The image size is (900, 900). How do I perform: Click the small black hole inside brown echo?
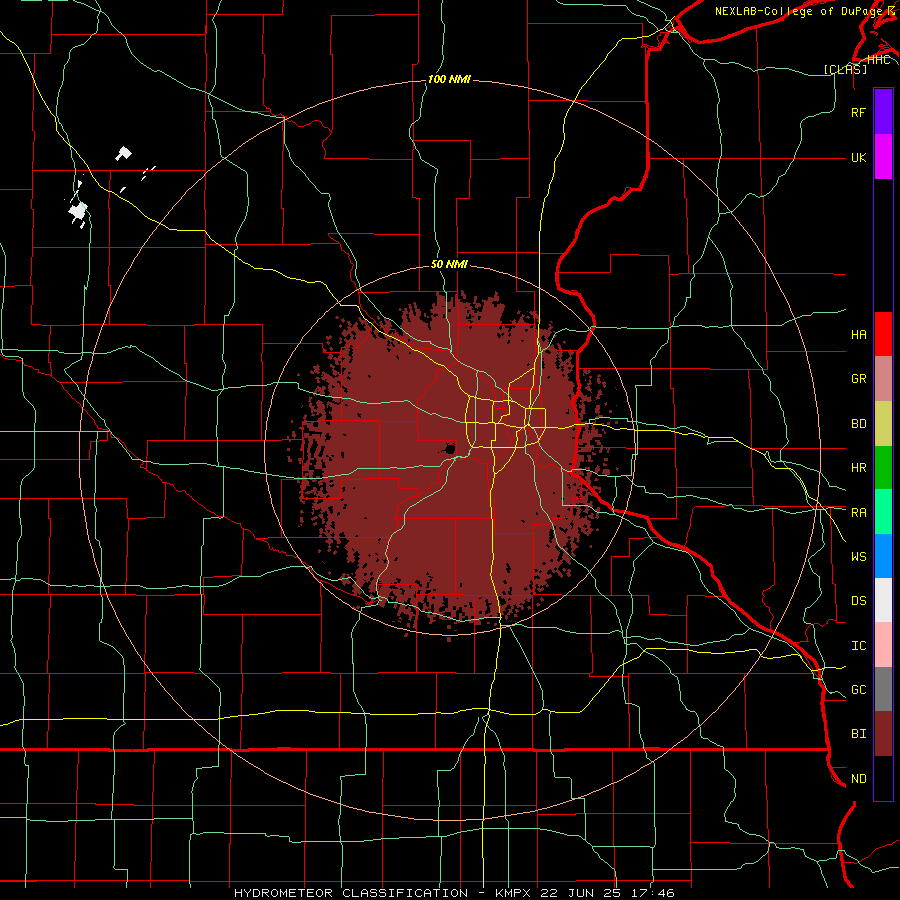(451, 448)
